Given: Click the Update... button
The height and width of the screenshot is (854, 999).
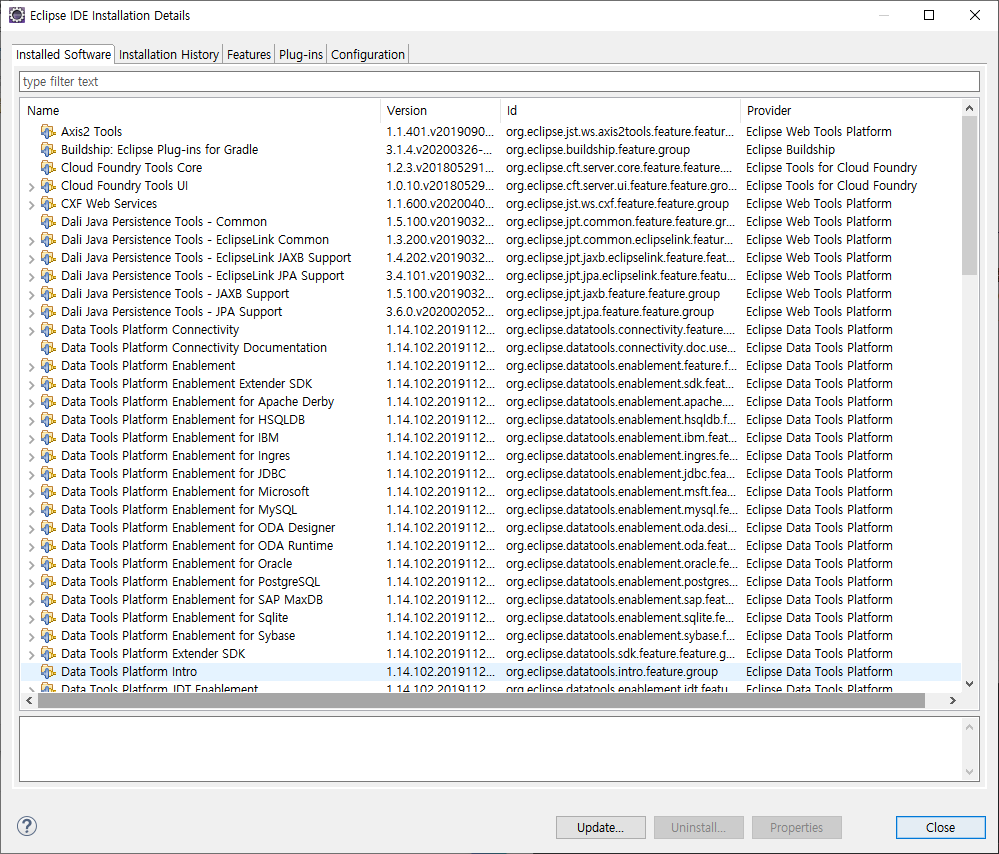Looking at the screenshot, I should (x=600, y=827).
